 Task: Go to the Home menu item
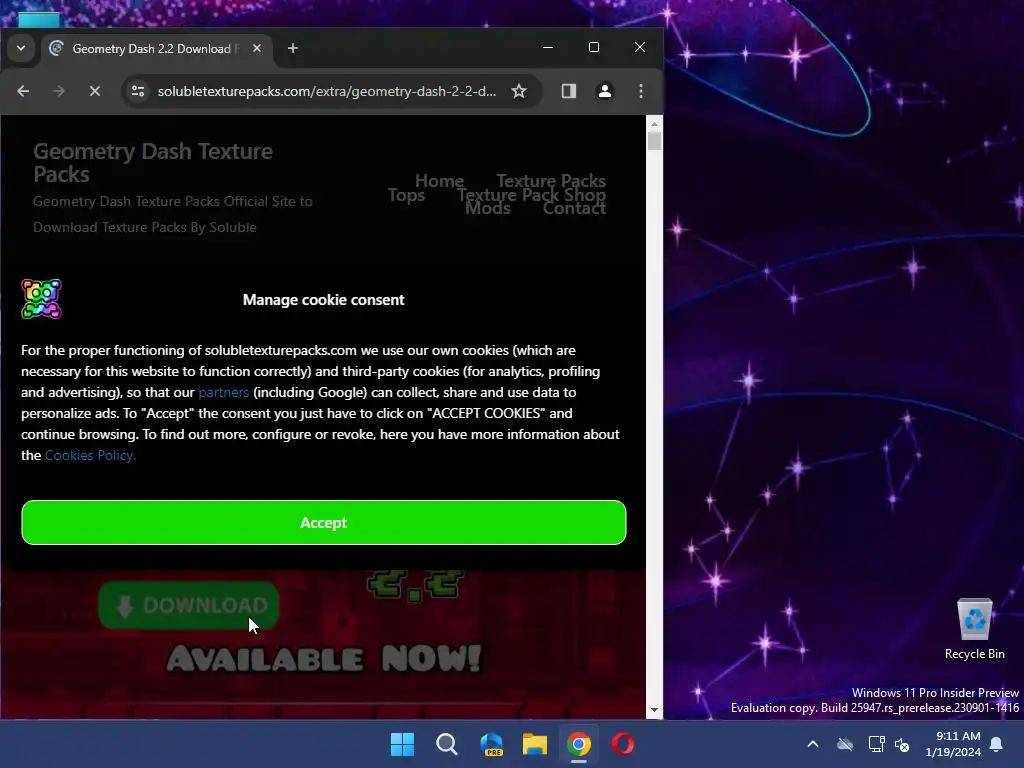click(439, 180)
